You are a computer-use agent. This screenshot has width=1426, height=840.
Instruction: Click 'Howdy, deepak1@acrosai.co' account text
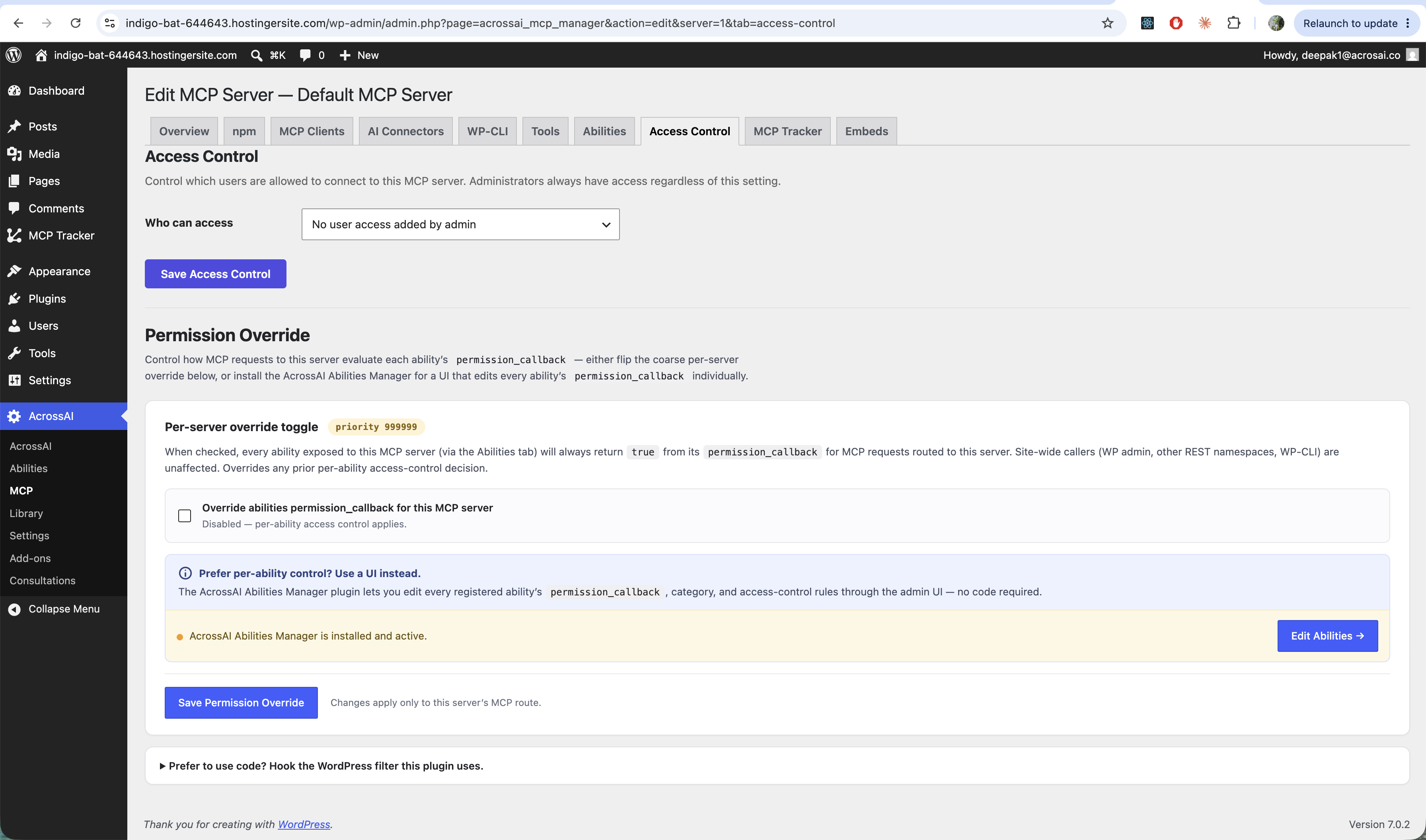pyautogui.click(x=1331, y=55)
